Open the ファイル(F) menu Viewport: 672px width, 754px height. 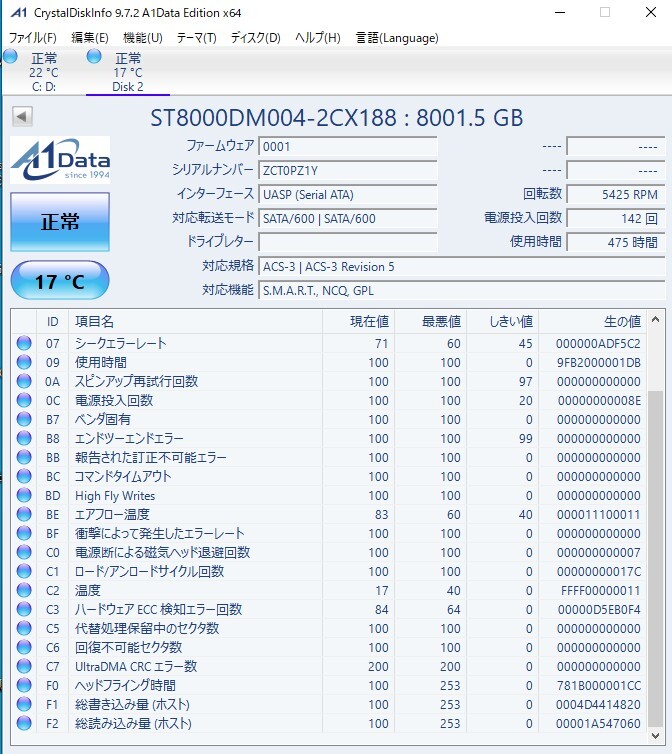pos(33,38)
